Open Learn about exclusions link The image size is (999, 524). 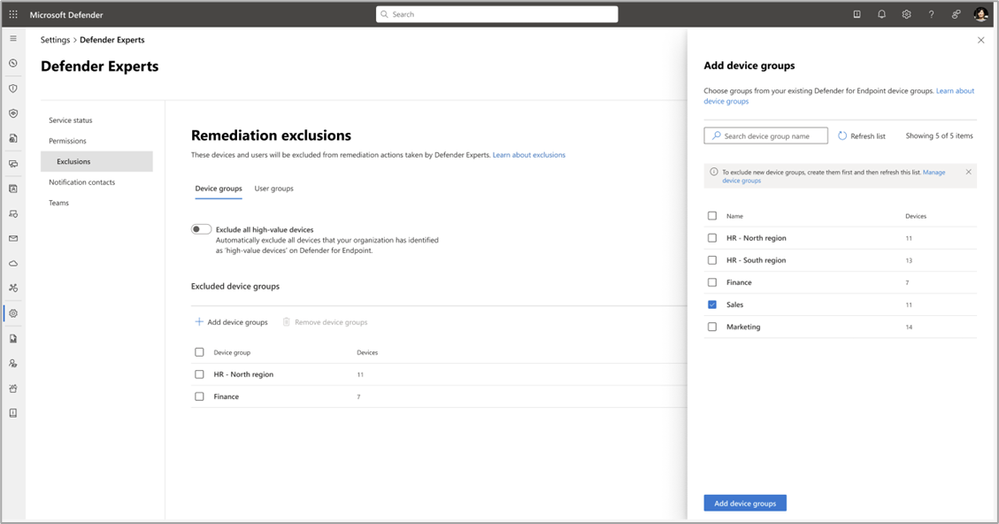529,155
